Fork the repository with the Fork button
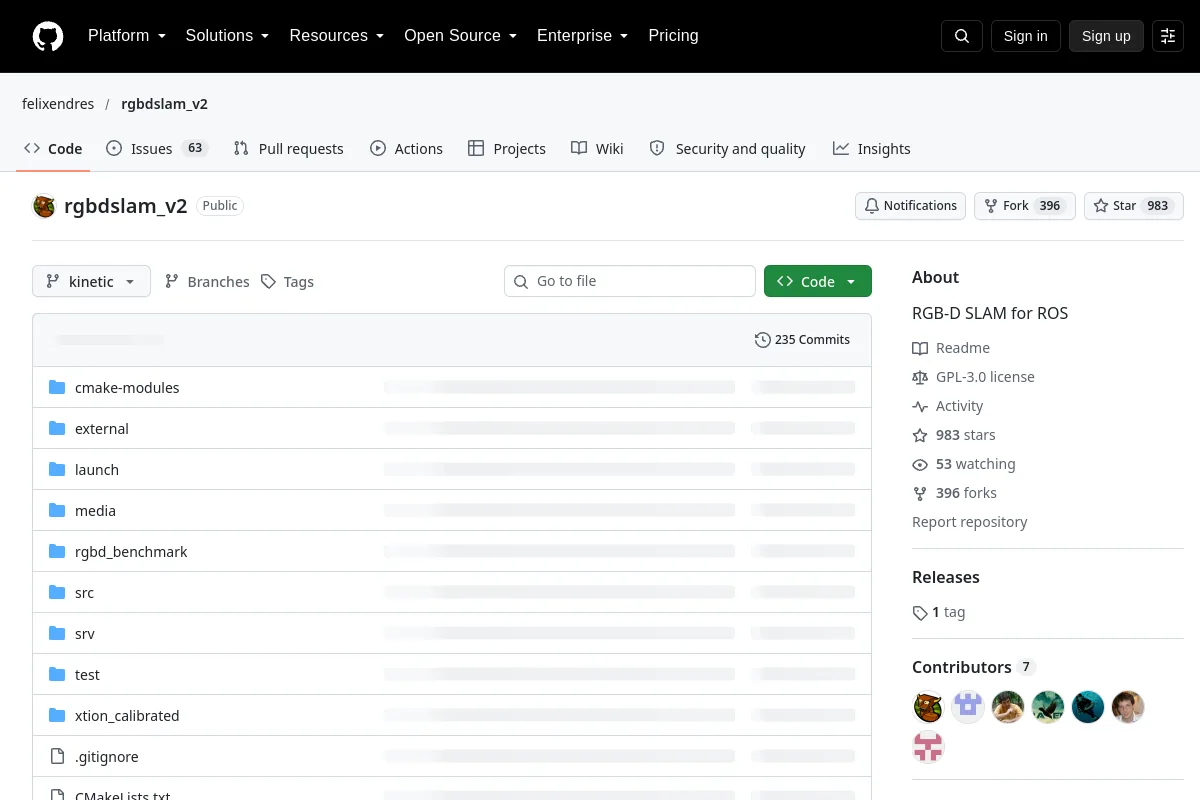 pos(1024,206)
